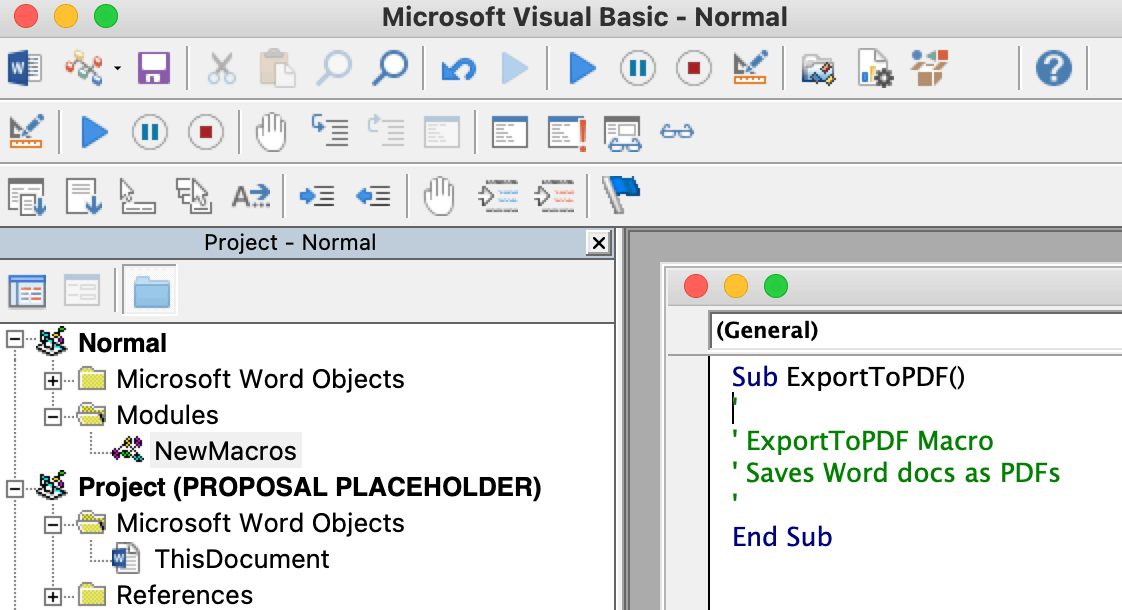Select ThisDocument in the project tree

point(241,559)
